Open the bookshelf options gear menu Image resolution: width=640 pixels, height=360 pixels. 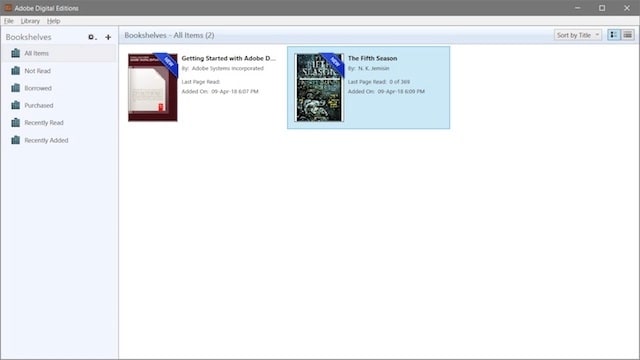pos(92,37)
